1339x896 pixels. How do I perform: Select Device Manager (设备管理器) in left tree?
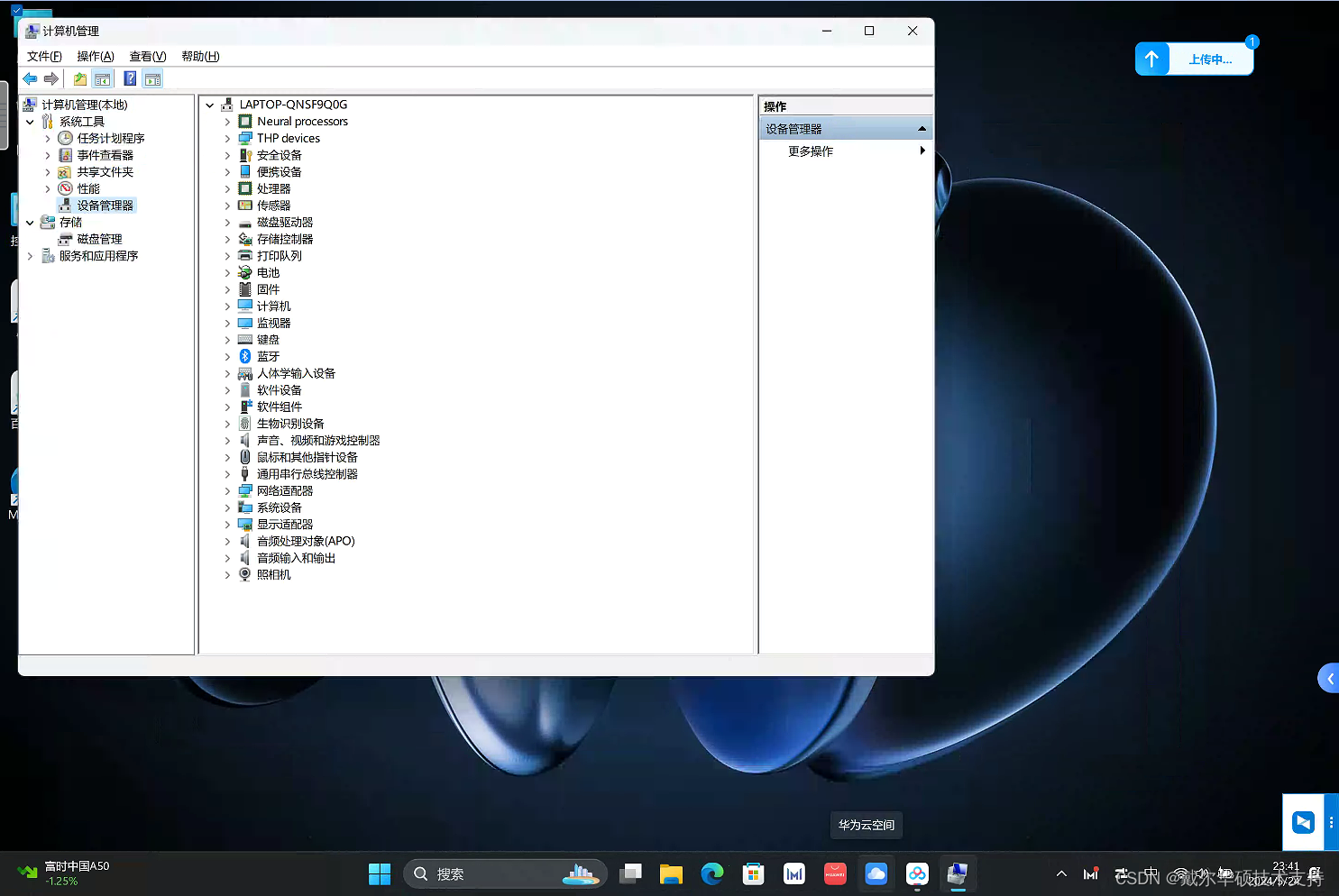(x=105, y=206)
